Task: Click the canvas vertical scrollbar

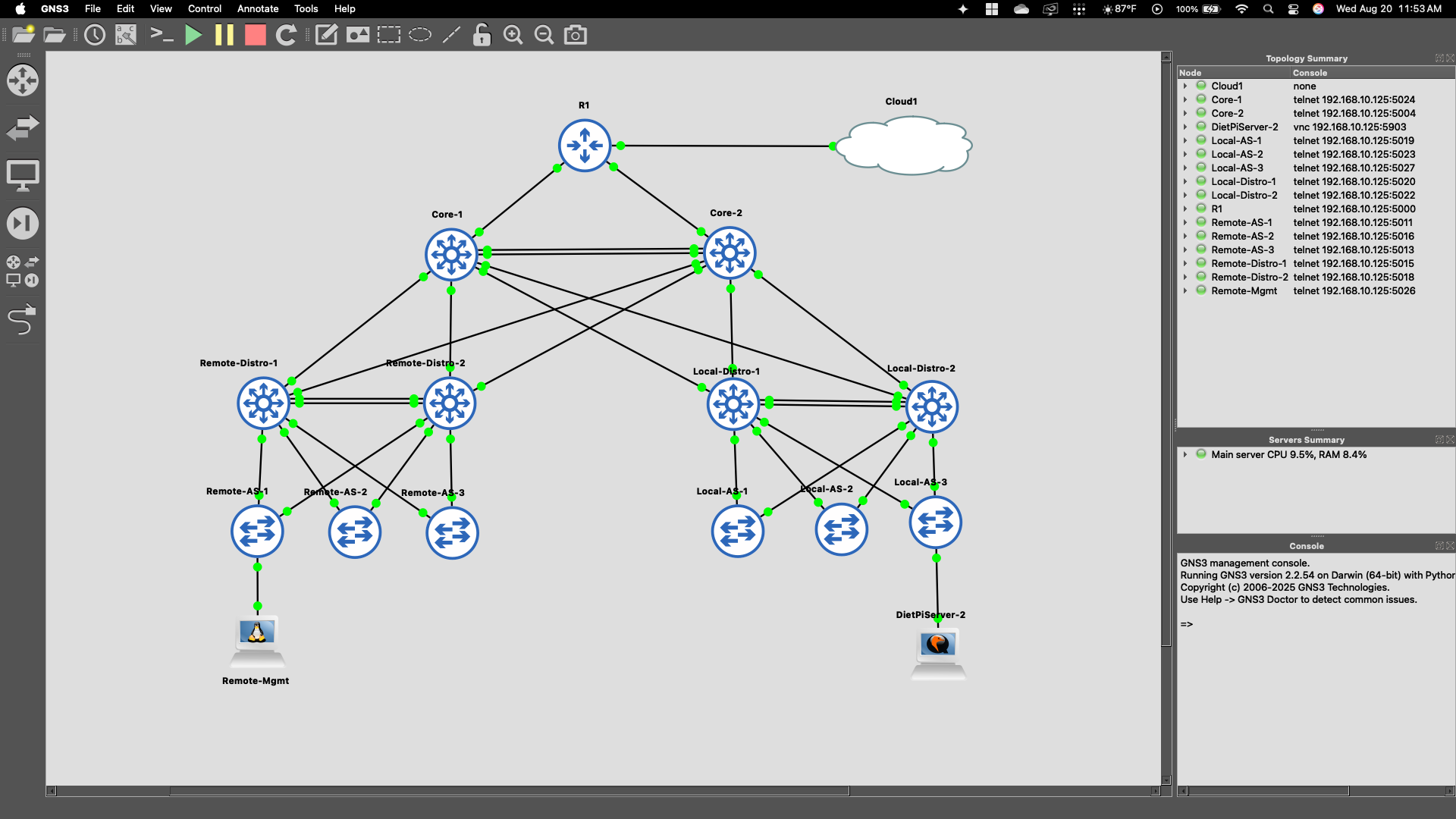Action: pyautogui.click(x=1166, y=355)
